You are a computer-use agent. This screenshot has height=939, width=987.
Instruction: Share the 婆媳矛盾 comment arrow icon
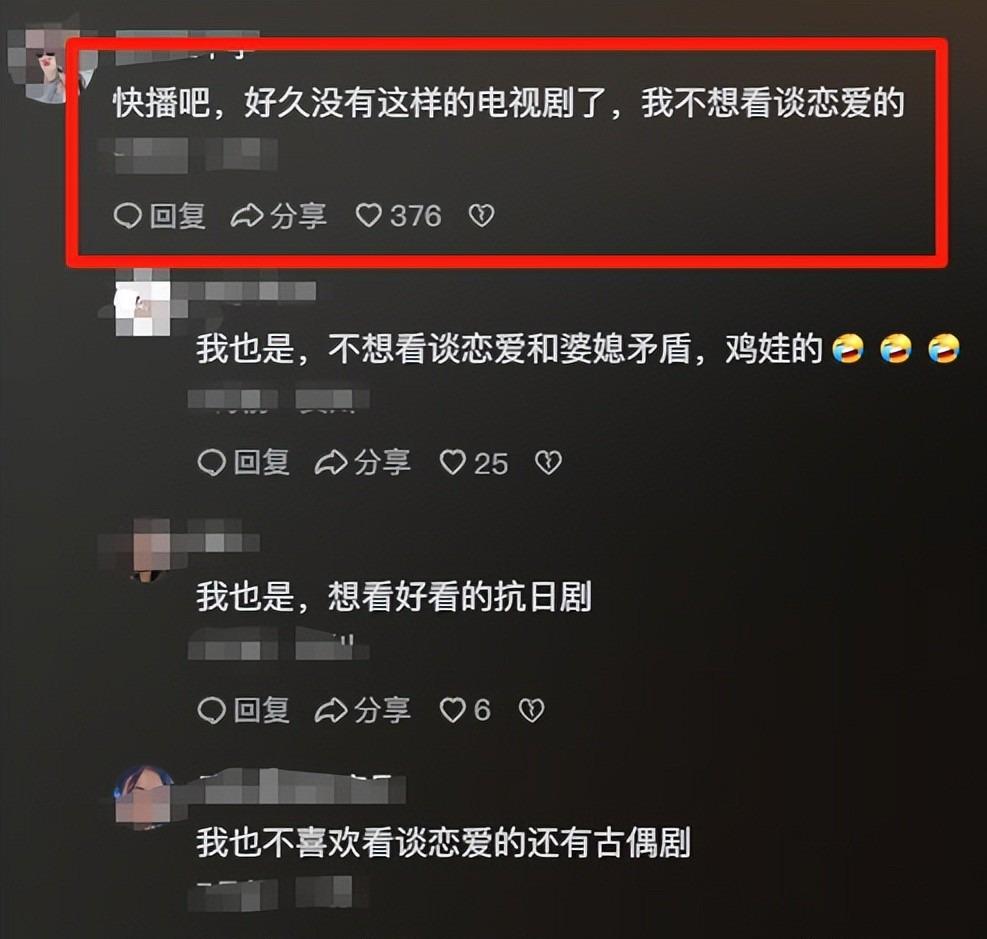330,463
